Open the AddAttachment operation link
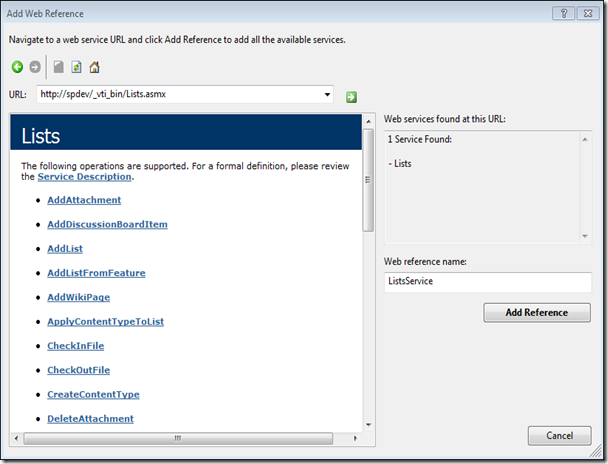 click(84, 200)
